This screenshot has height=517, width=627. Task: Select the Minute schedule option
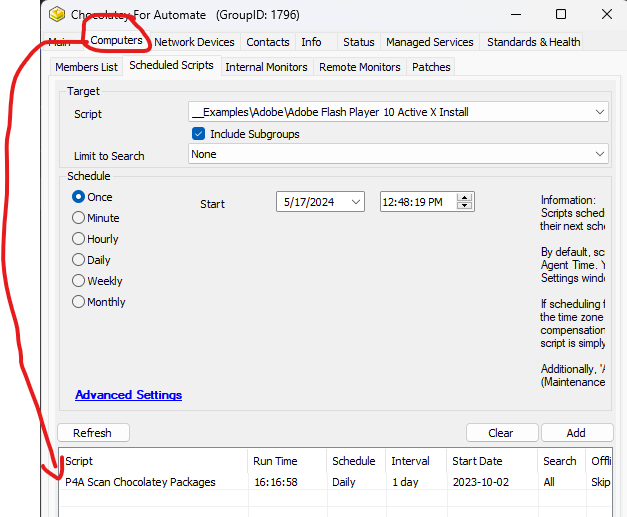[78, 218]
